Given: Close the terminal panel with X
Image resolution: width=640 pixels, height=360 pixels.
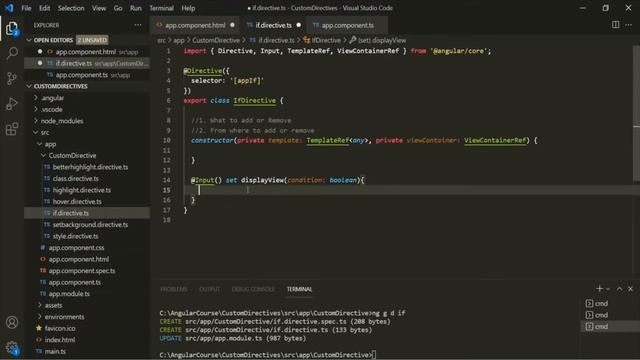Looking at the screenshot, I should point(631,289).
